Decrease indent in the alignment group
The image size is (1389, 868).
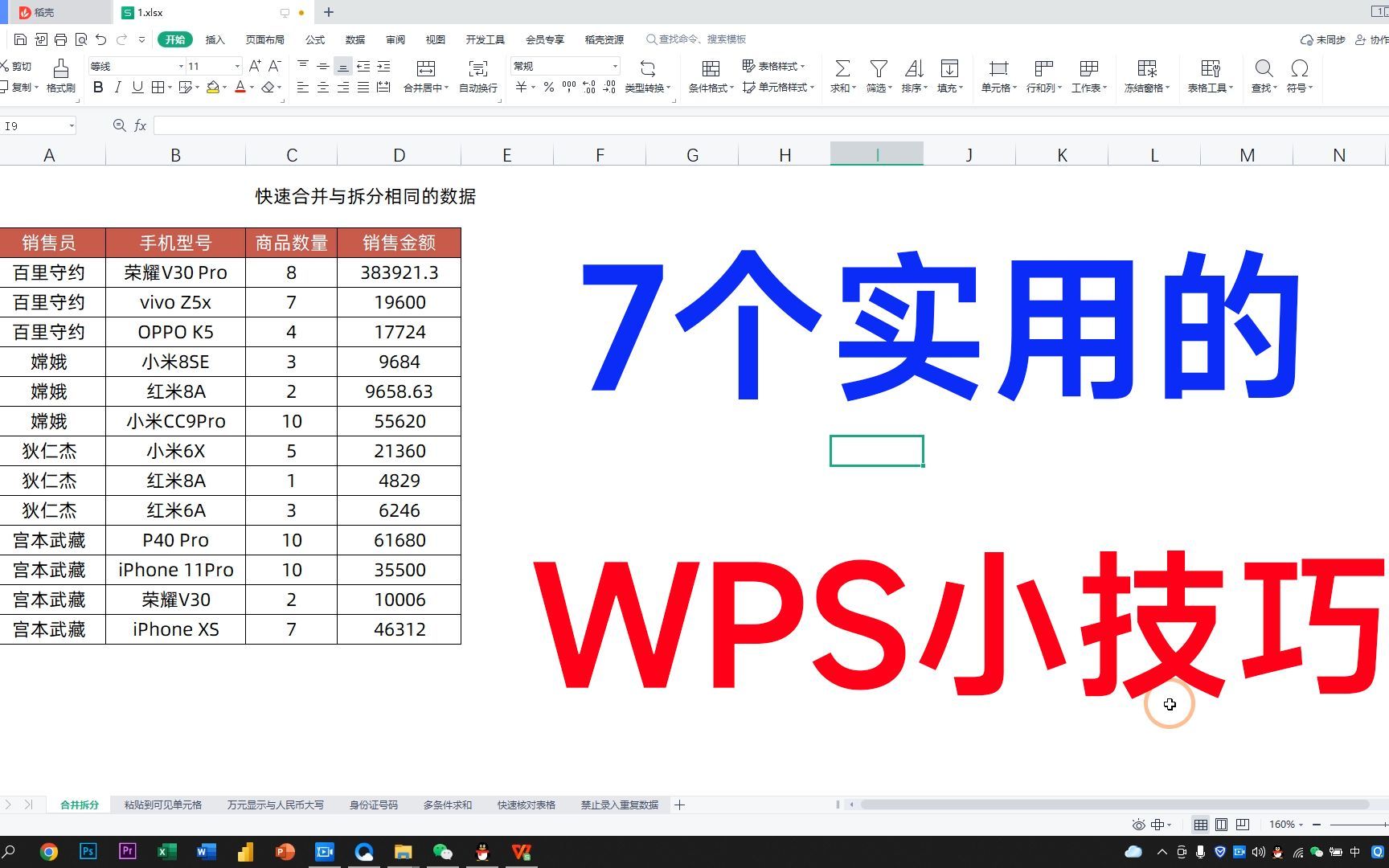(363, 66)
